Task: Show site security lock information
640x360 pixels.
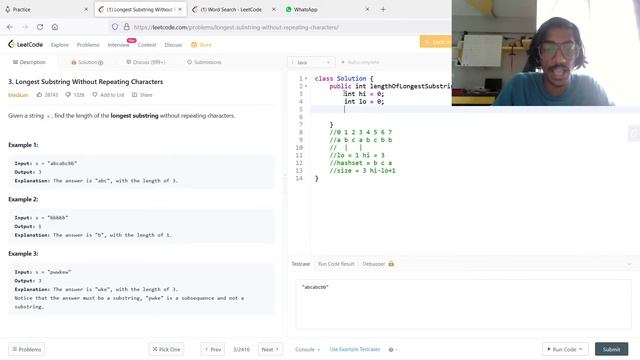Action: point(127,27)
